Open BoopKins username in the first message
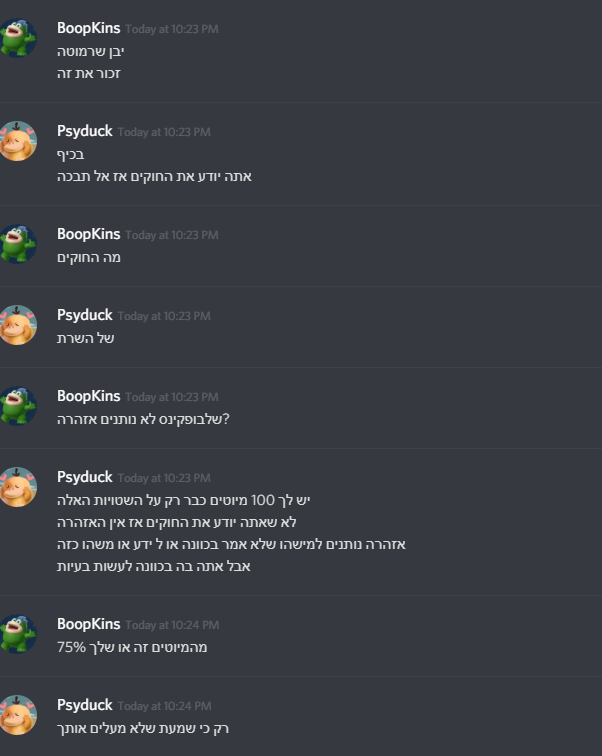Screen dimensions: 602x756 pos(89,28)
